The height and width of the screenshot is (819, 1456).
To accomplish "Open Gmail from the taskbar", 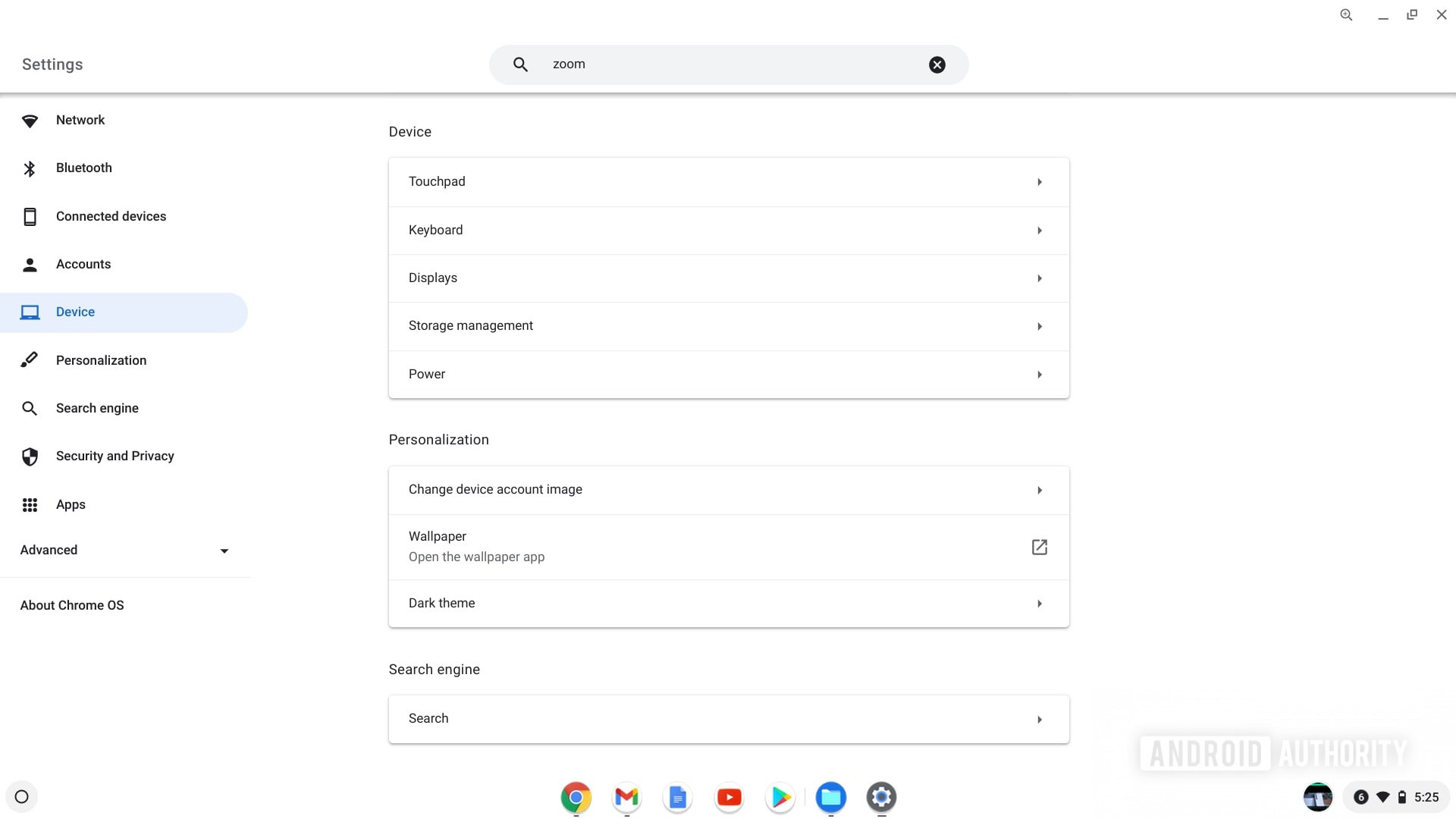I will point(627,797).
